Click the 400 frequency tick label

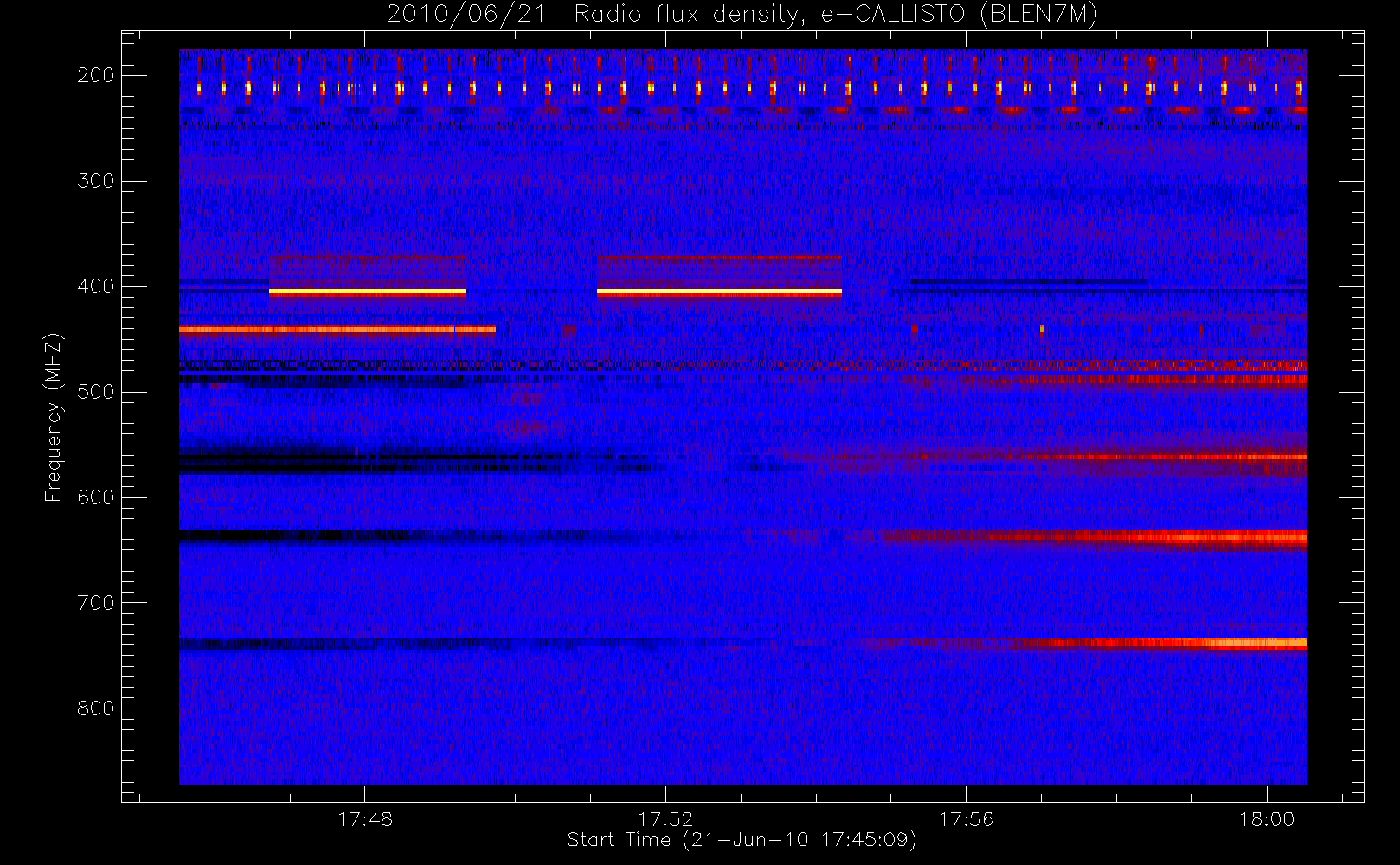click(95, 286)
